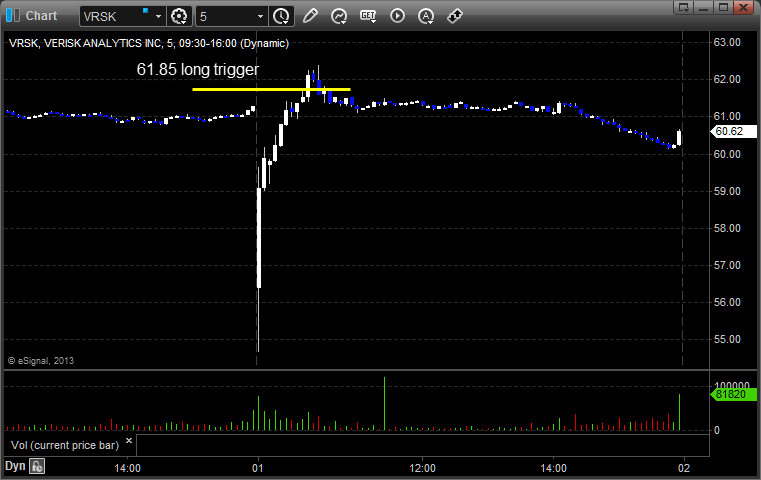The height and width of the screenshot is (480, 761).
Task: Click the 56.00 price axis label
Action: point(727,302)
